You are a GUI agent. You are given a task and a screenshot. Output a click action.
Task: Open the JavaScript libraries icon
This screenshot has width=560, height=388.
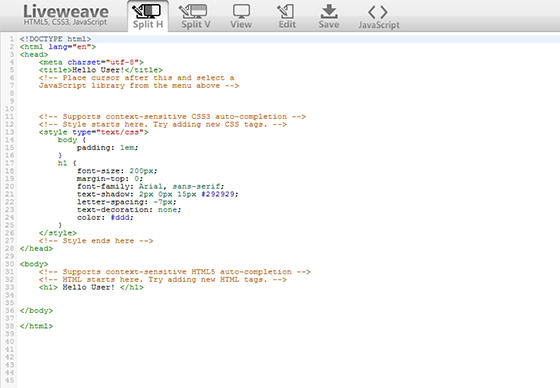(x=378, y=12)
